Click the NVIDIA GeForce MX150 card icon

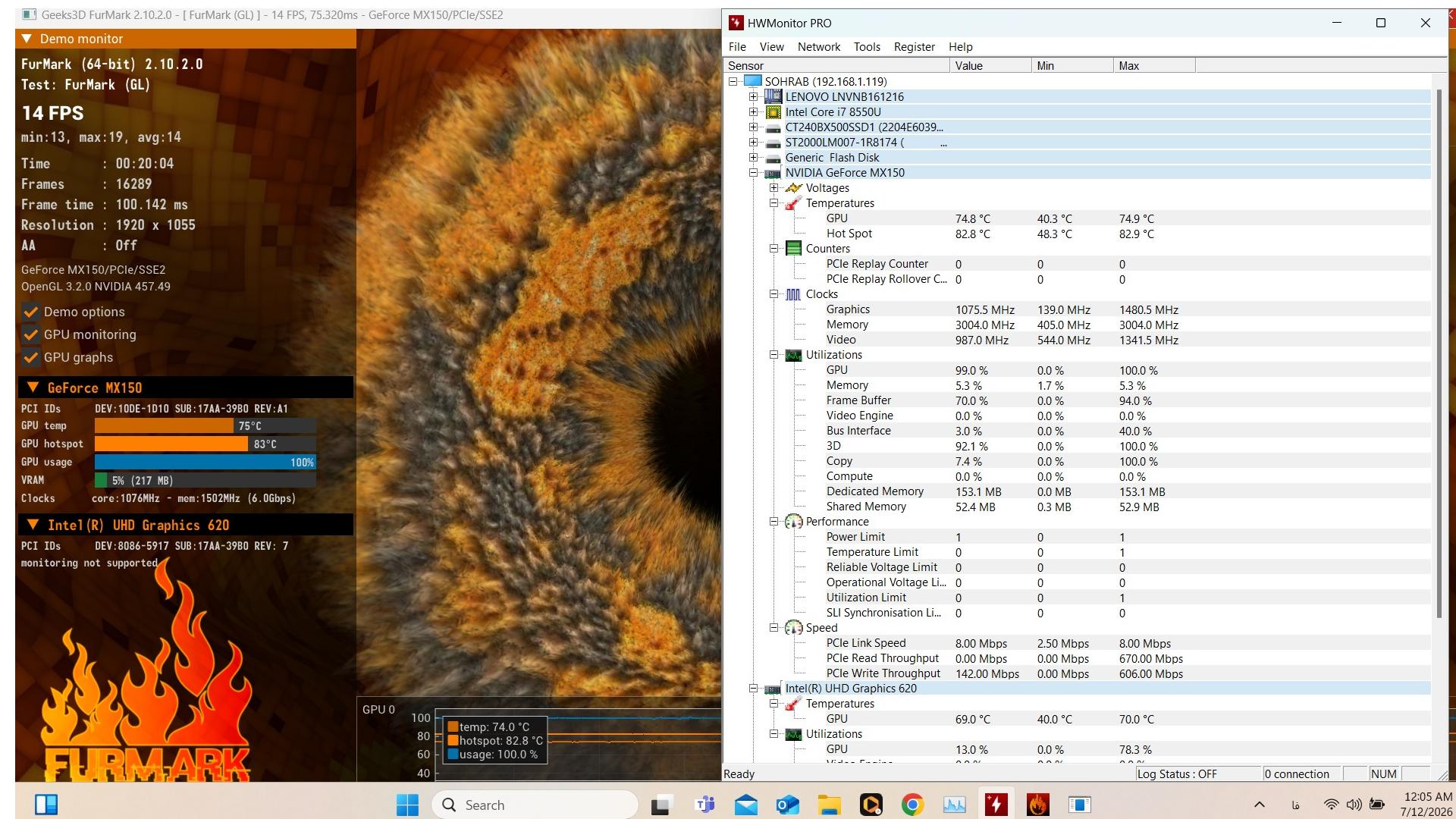pyautogui.click(x=773, y=173)
